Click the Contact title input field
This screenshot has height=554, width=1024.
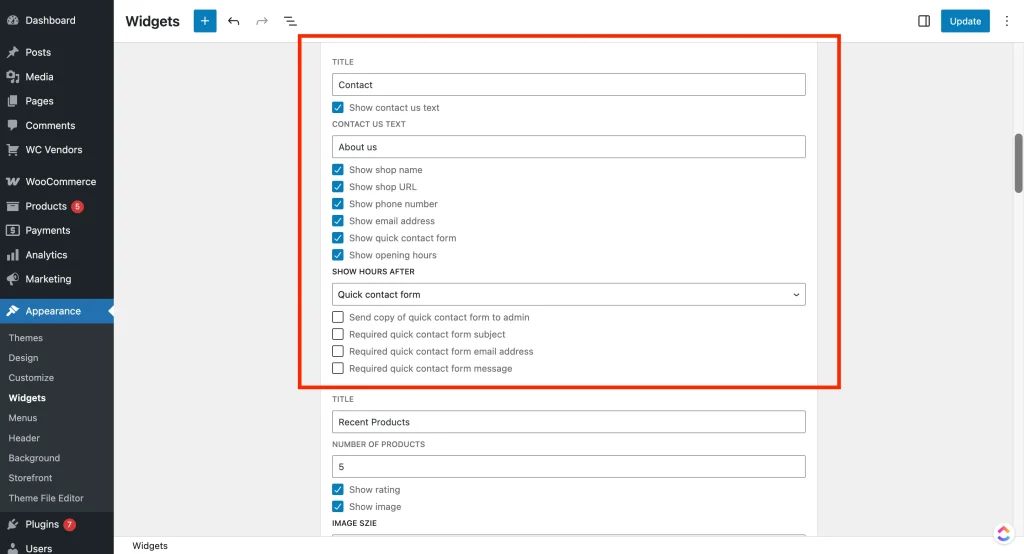[568, 85]
